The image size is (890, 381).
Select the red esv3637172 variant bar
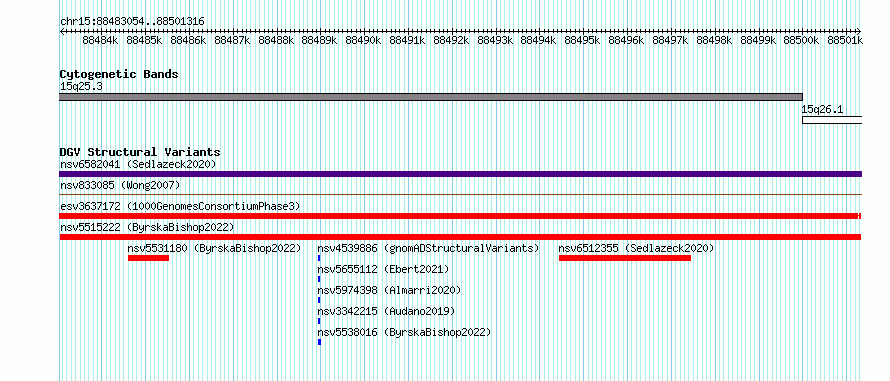(460, 216)
